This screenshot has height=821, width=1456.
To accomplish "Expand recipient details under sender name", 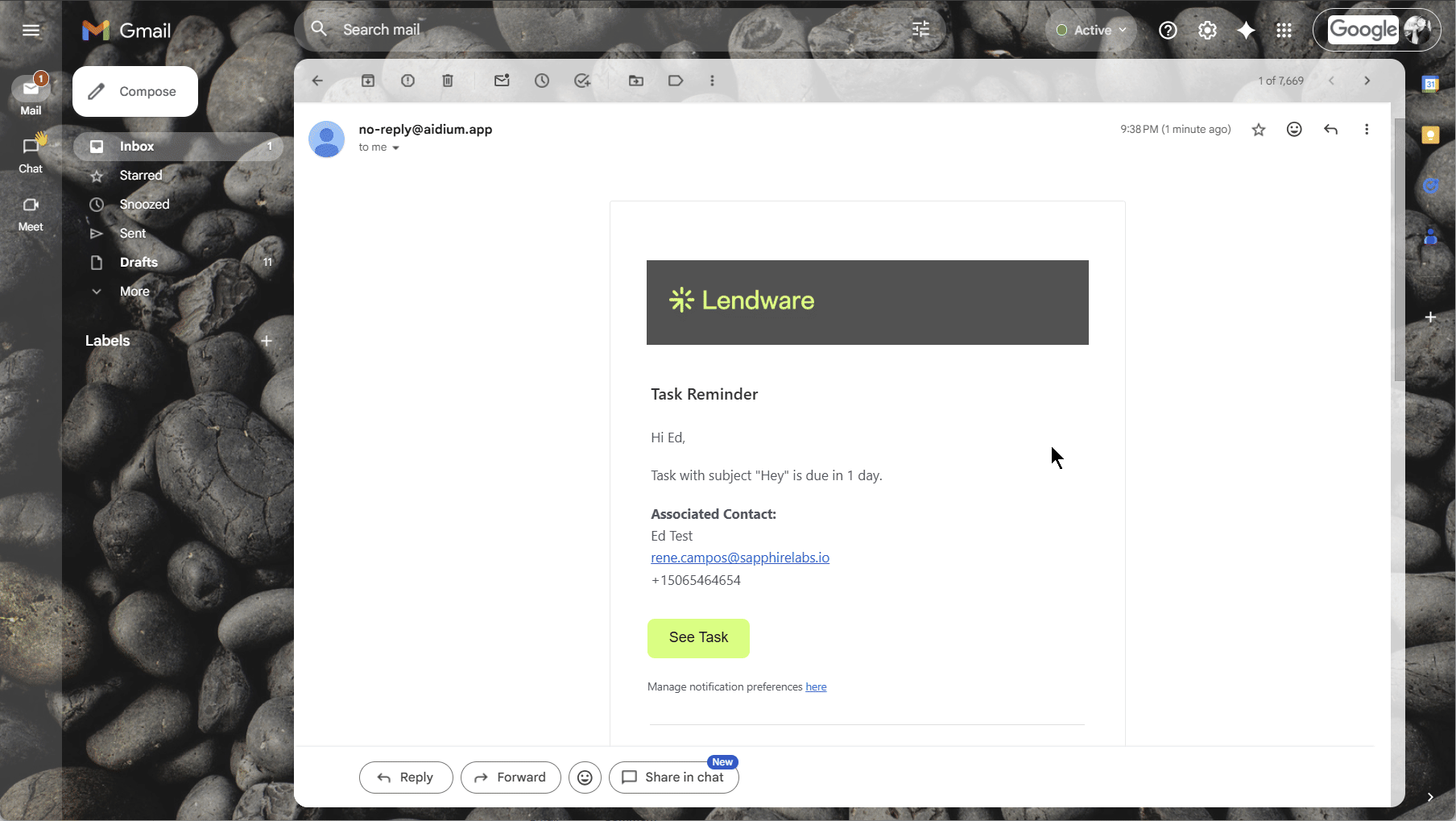I will tap(395, 147).
